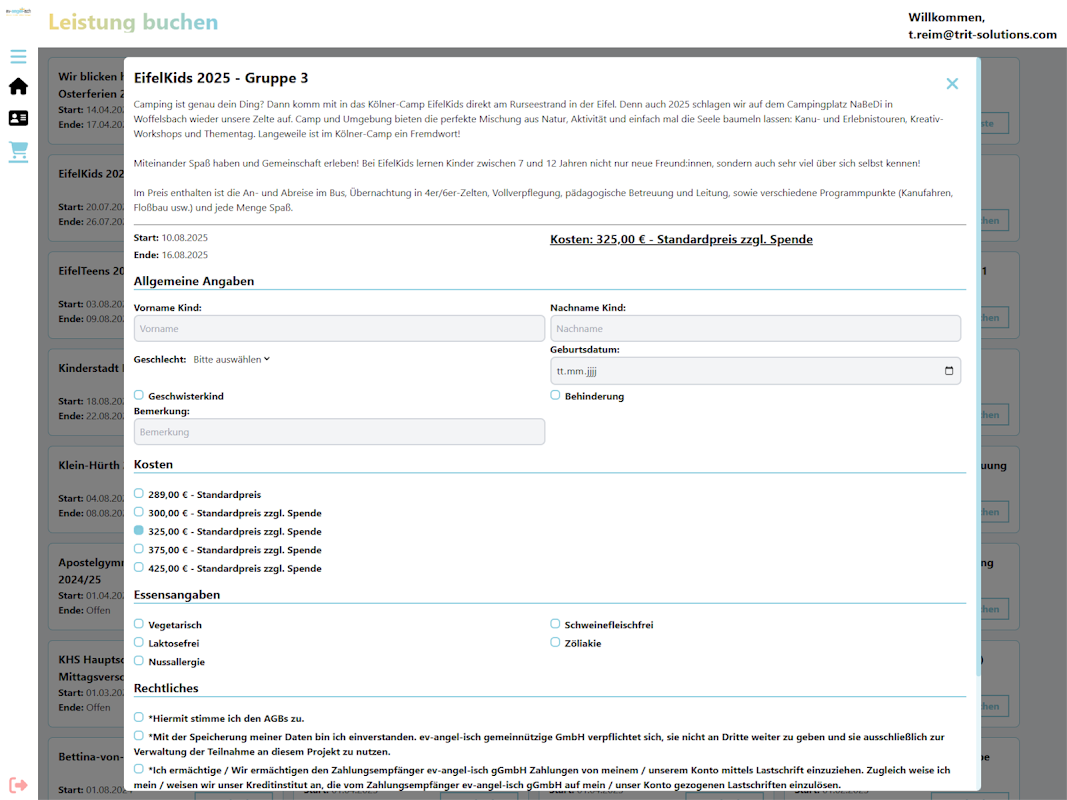
Task: Focus the Nachname Kind field
Action: 755,329
